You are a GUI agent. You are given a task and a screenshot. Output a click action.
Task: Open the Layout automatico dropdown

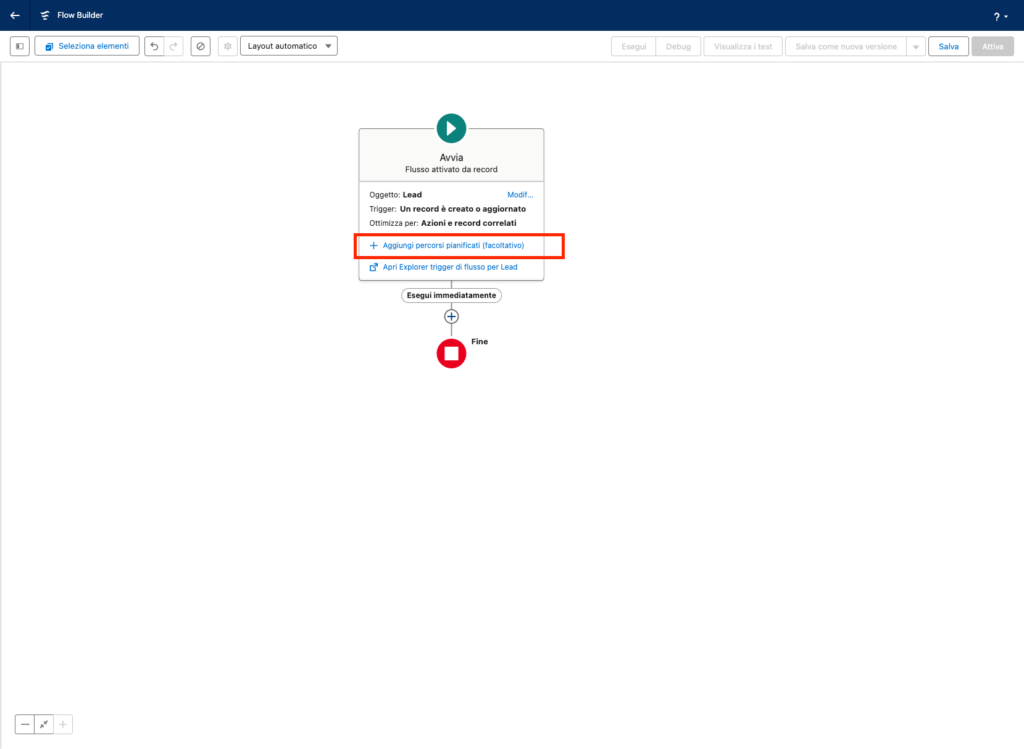click(x=288, y=46)
